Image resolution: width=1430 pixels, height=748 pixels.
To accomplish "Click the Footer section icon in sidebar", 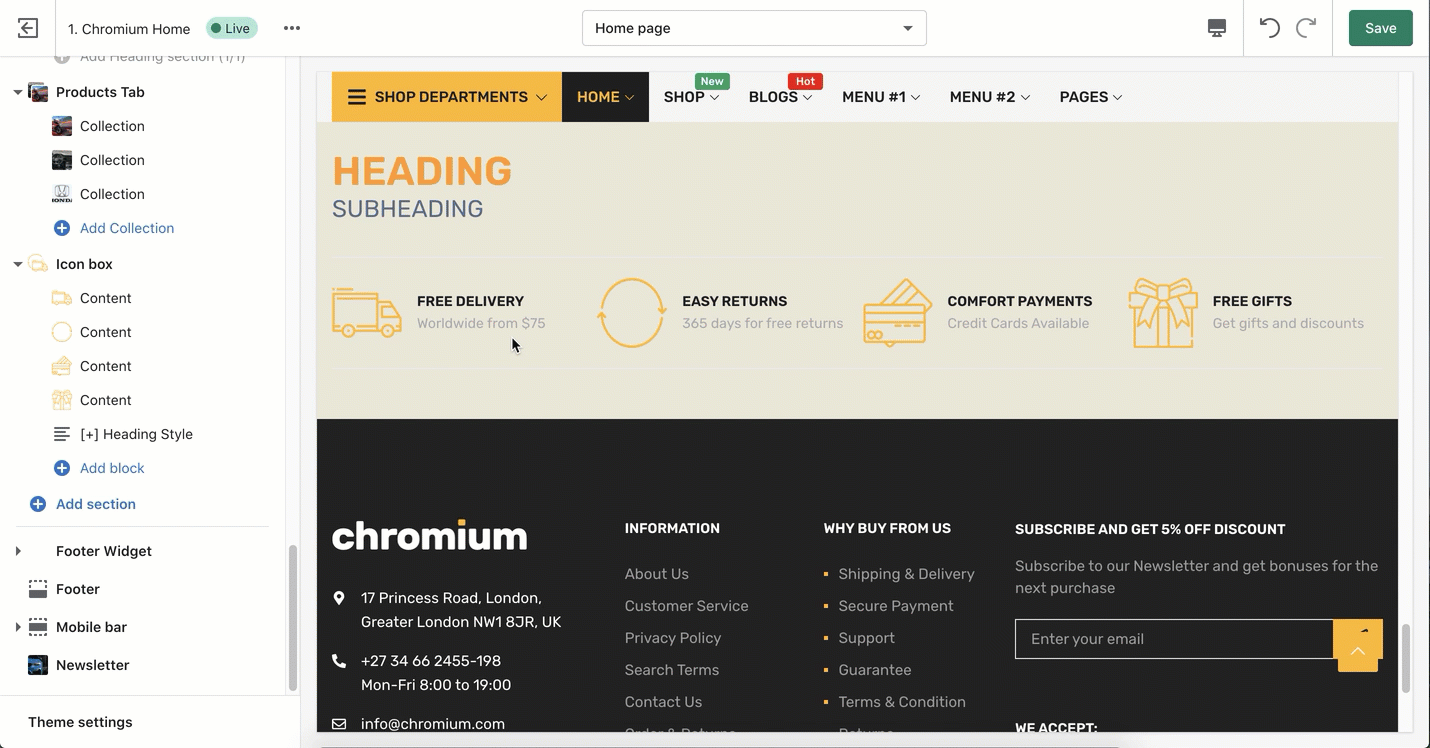I will pos(38,589).
